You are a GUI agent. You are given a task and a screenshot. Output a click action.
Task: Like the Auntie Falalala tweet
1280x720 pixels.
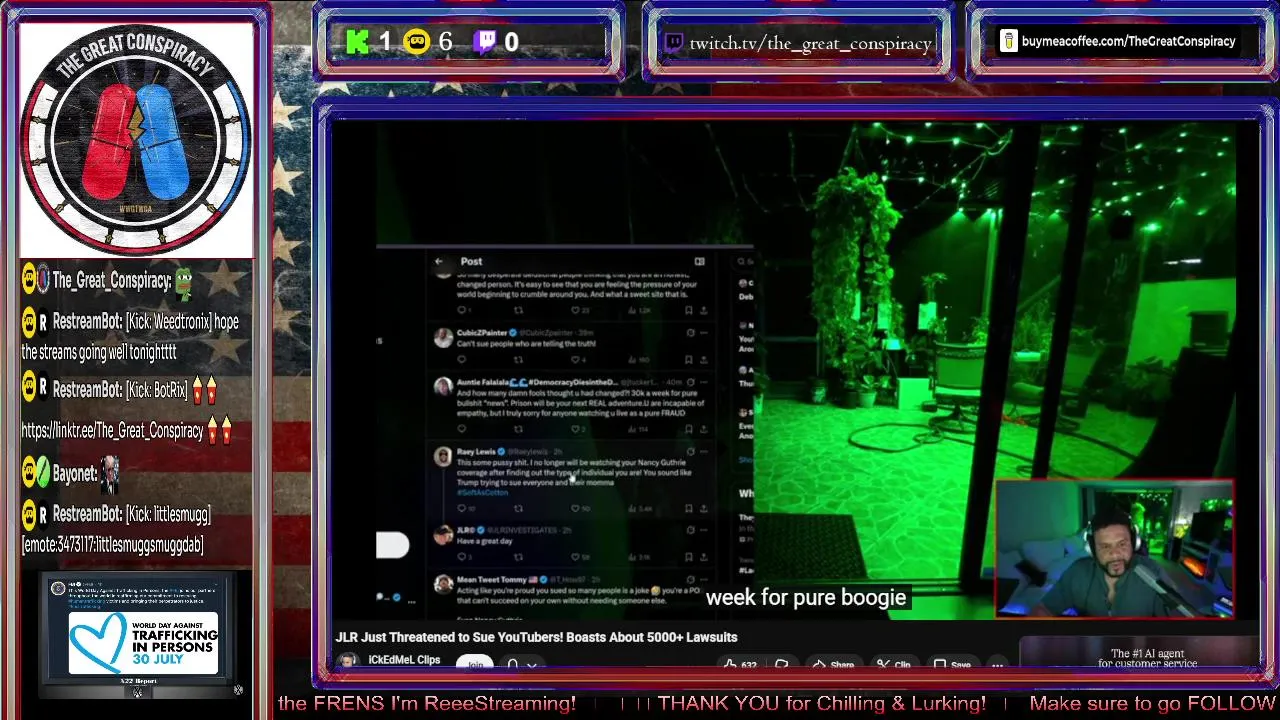pyautogui.click(x=575, y=429)
